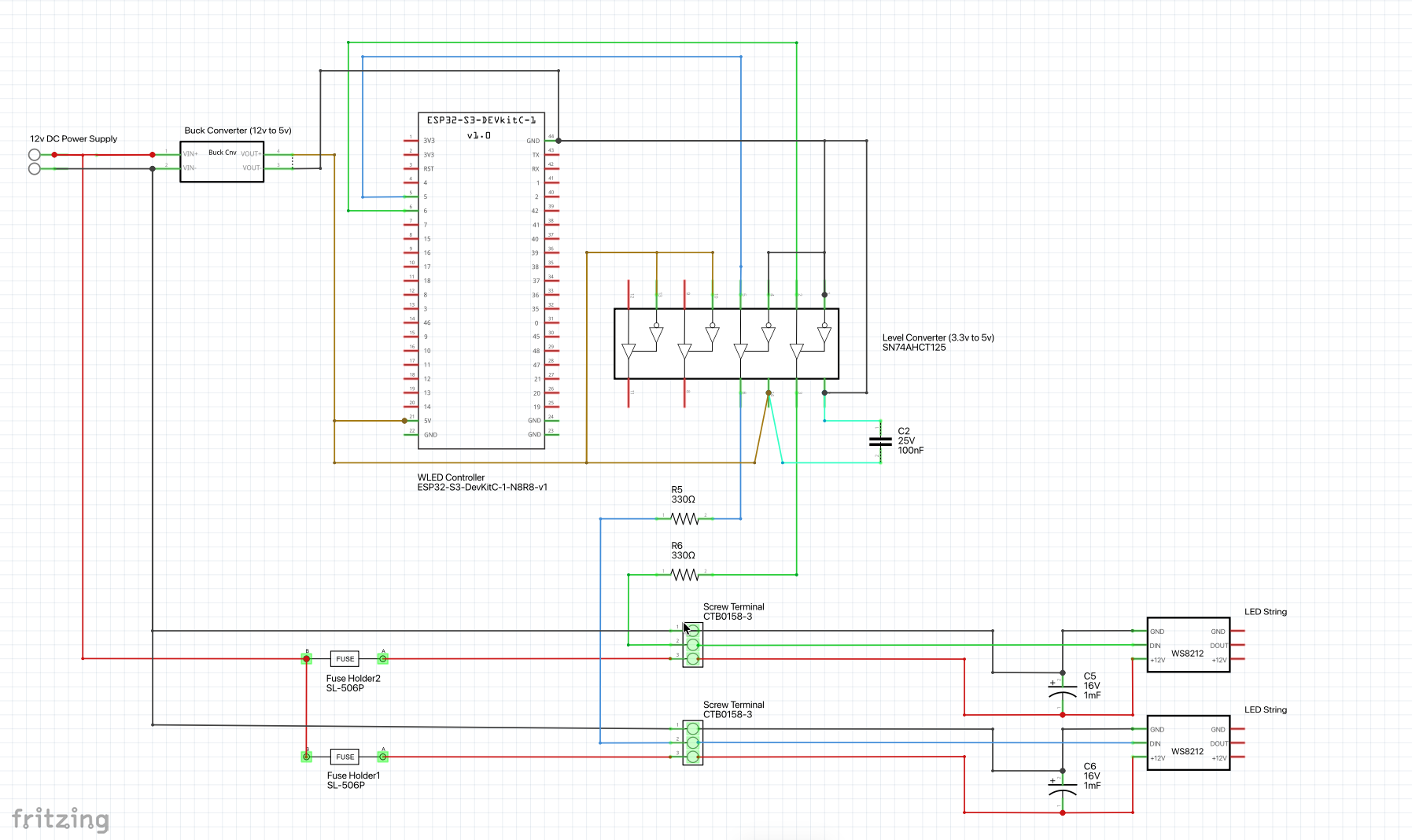Select the C5 1mF capacitor symbol
Screen dimensions: 1412x840
pos(1062,690)
